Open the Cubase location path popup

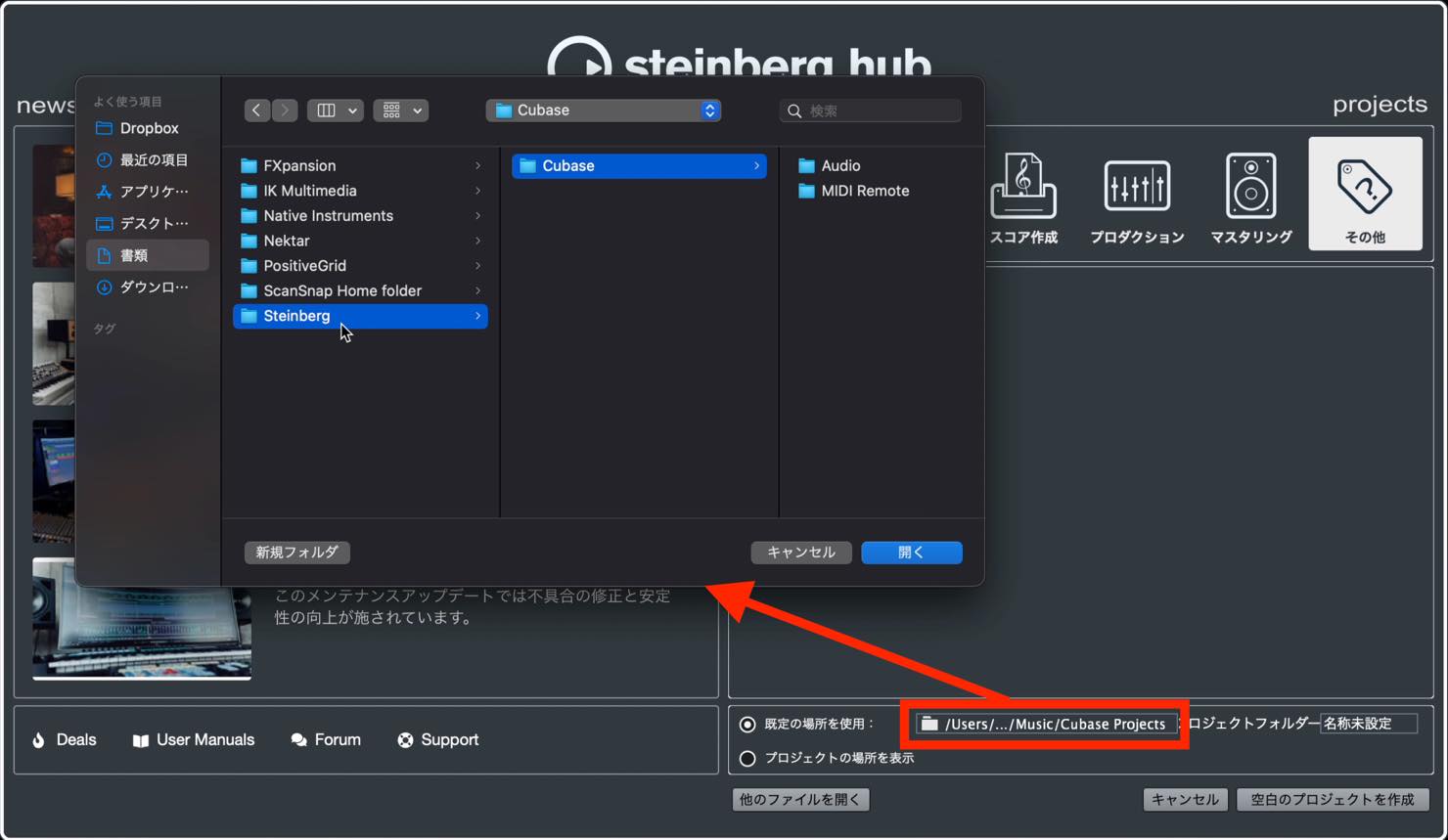pyautogui.click(x=604, y=111)
